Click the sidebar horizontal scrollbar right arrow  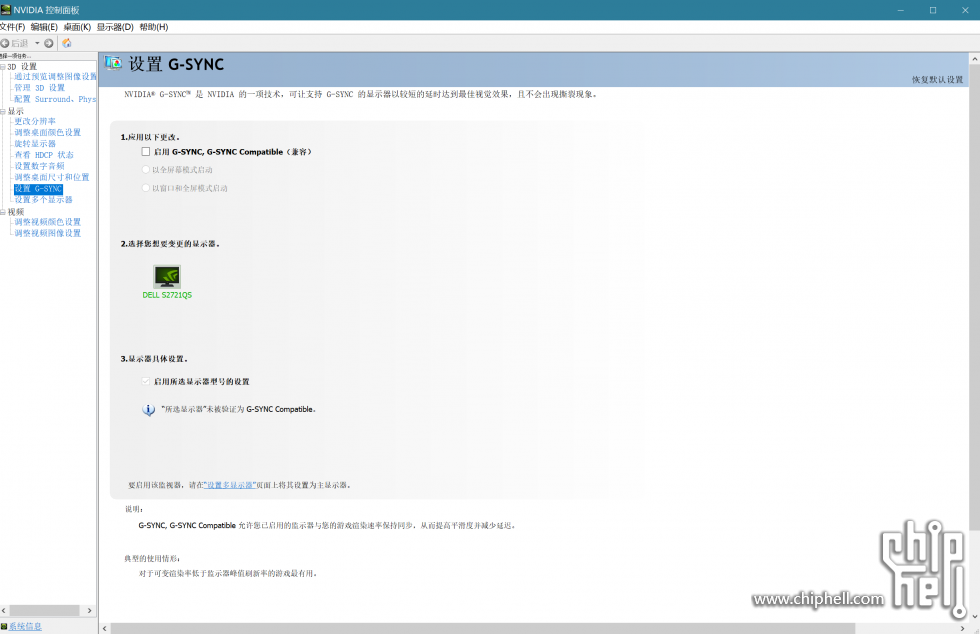[89, 610]
